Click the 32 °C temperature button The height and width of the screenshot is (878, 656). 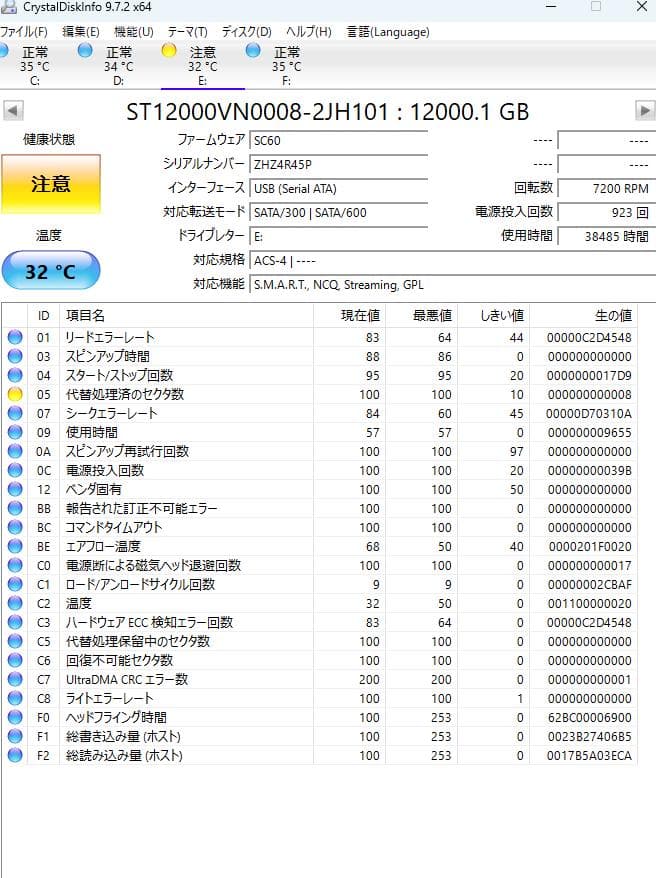[51, 271]
